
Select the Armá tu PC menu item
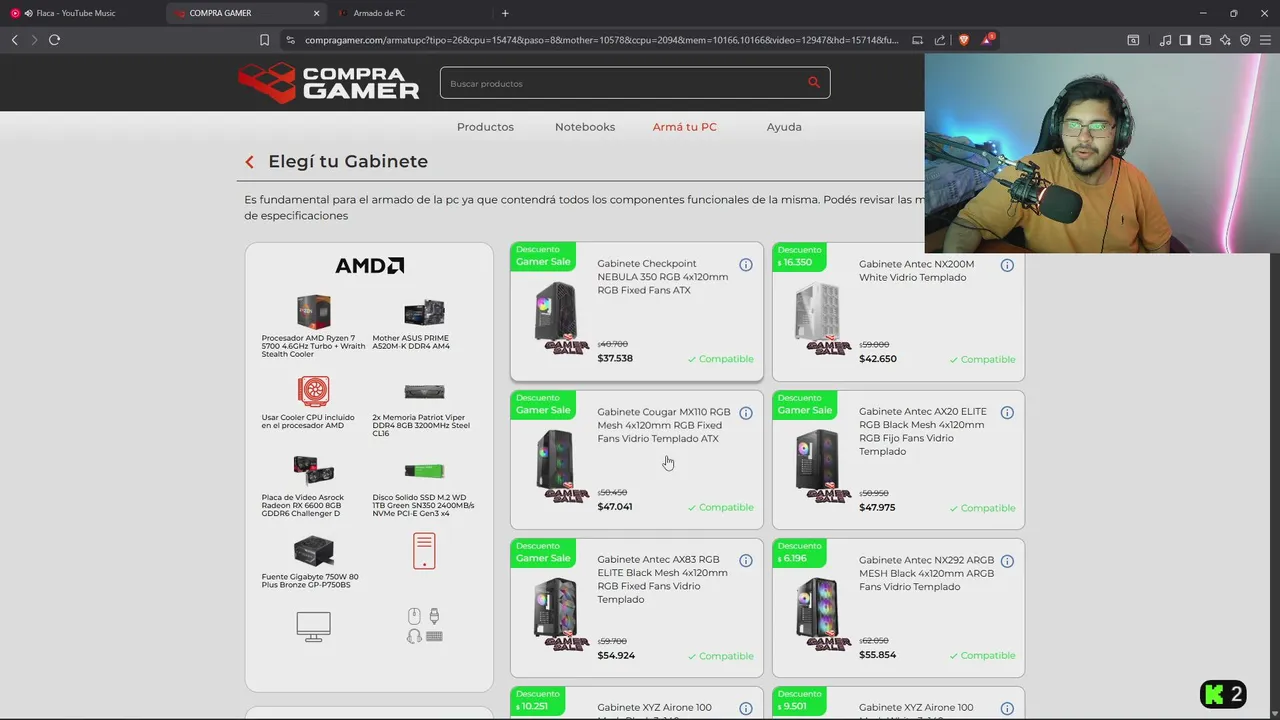point(685,127)
